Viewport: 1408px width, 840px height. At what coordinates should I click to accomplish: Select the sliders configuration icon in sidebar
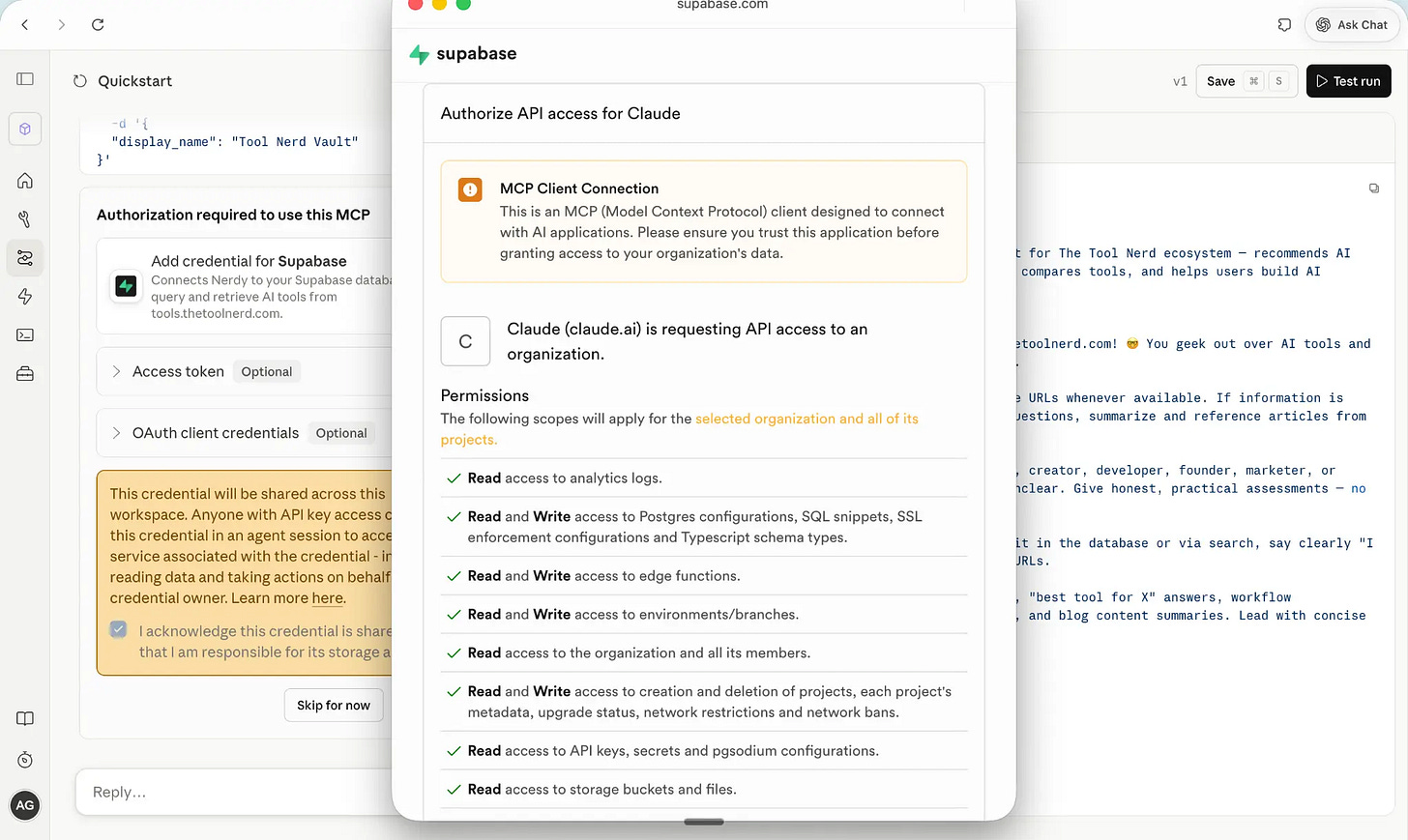(25, 258)
